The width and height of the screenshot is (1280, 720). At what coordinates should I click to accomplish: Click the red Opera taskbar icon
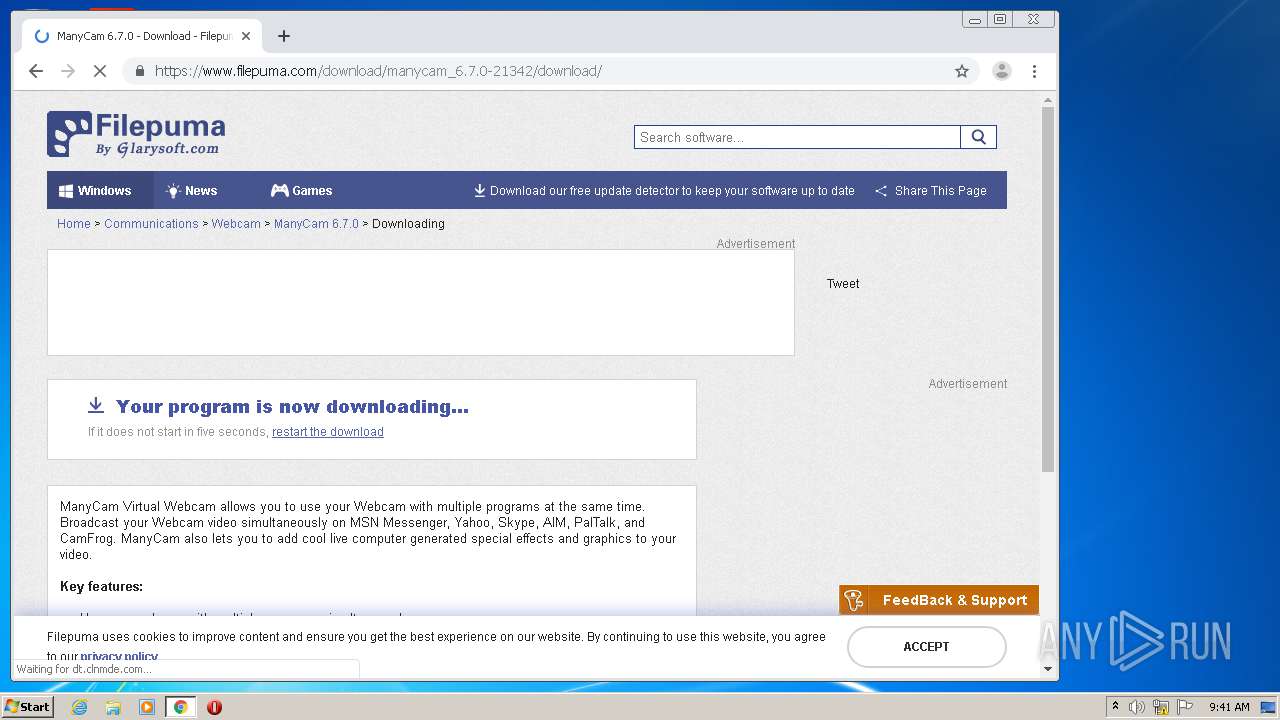click(214, 707)
